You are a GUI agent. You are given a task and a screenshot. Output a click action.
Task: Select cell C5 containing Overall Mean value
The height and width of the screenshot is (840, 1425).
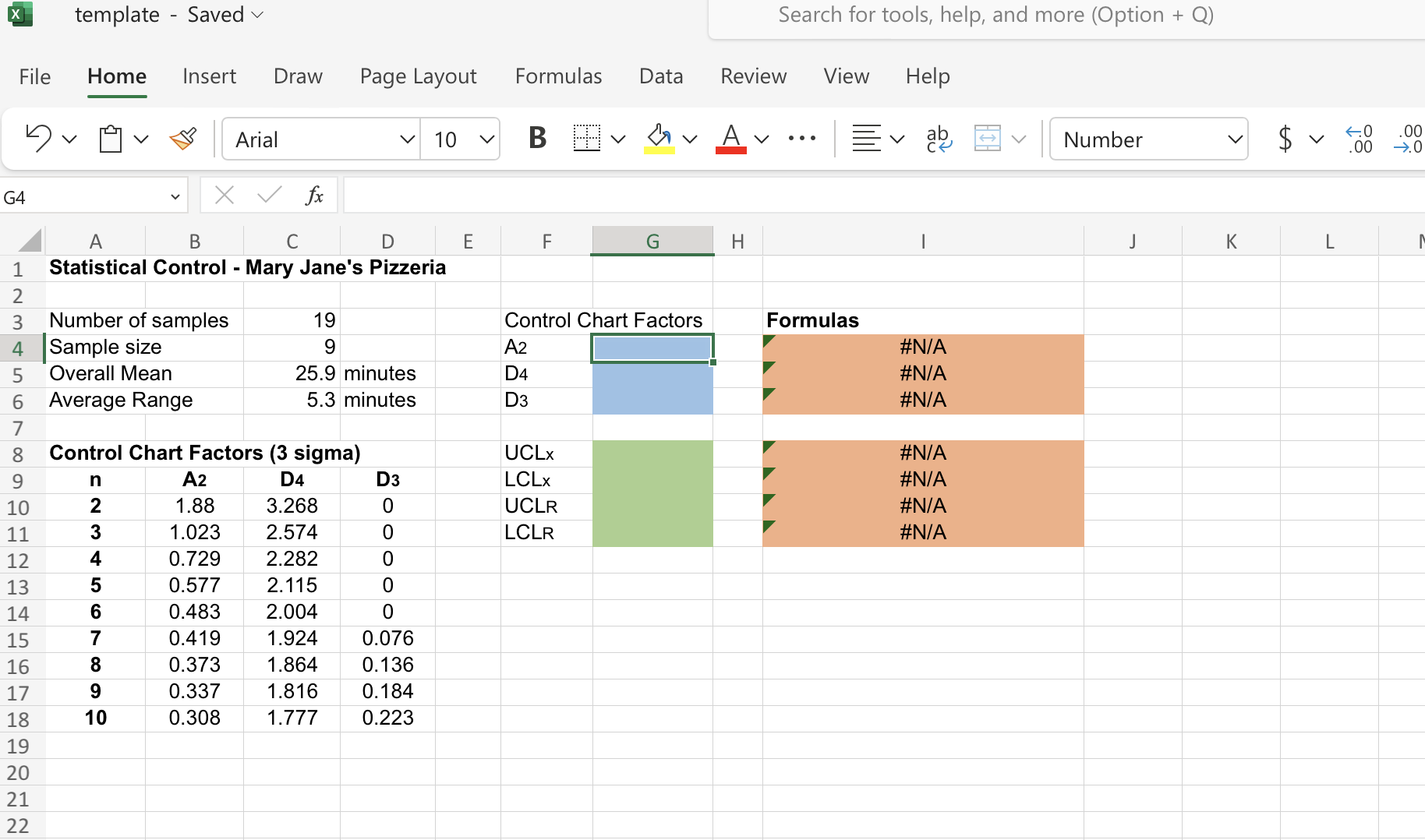tap(292, 373)
